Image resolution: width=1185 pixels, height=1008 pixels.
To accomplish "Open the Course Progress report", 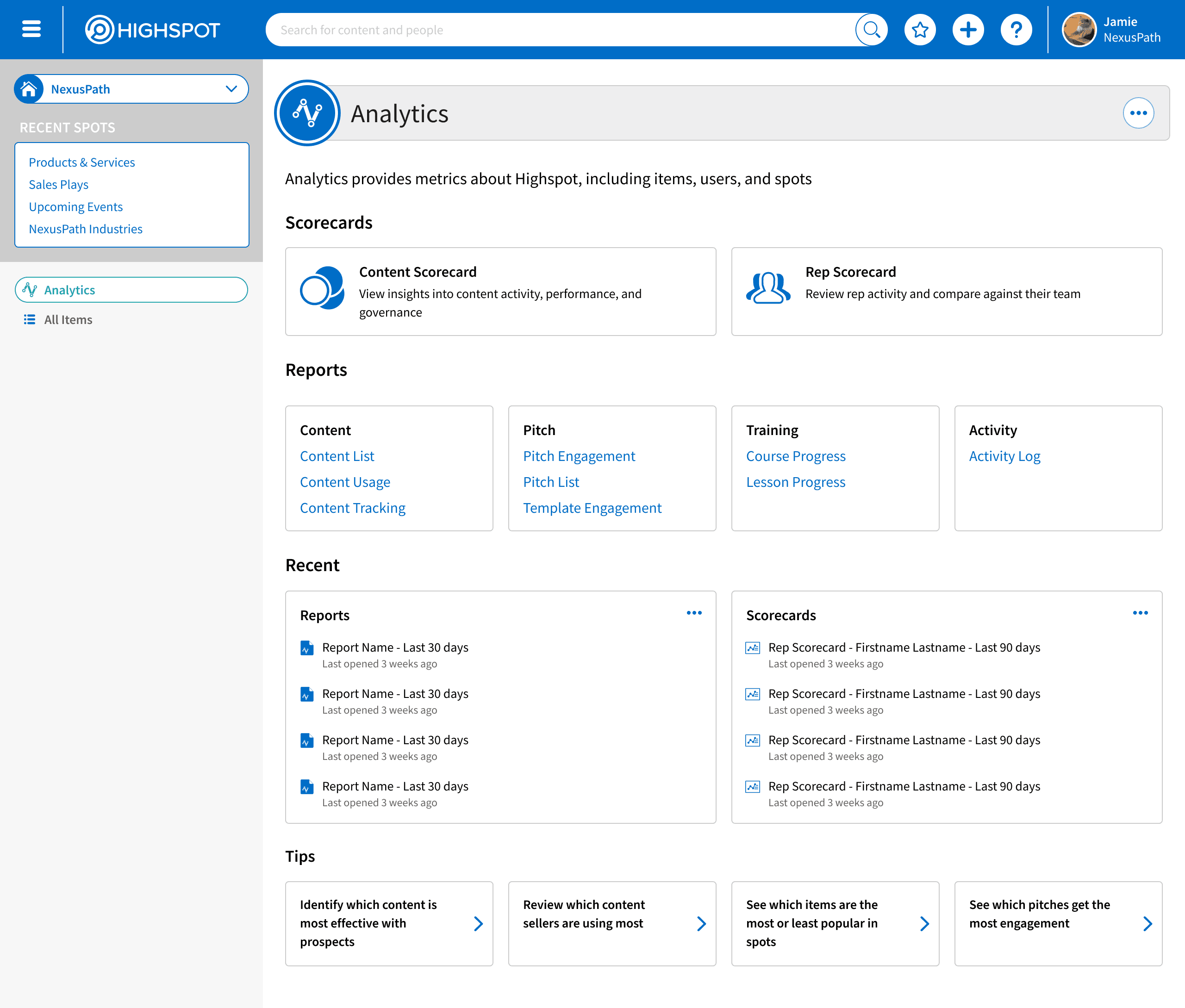I will [796, 456].
